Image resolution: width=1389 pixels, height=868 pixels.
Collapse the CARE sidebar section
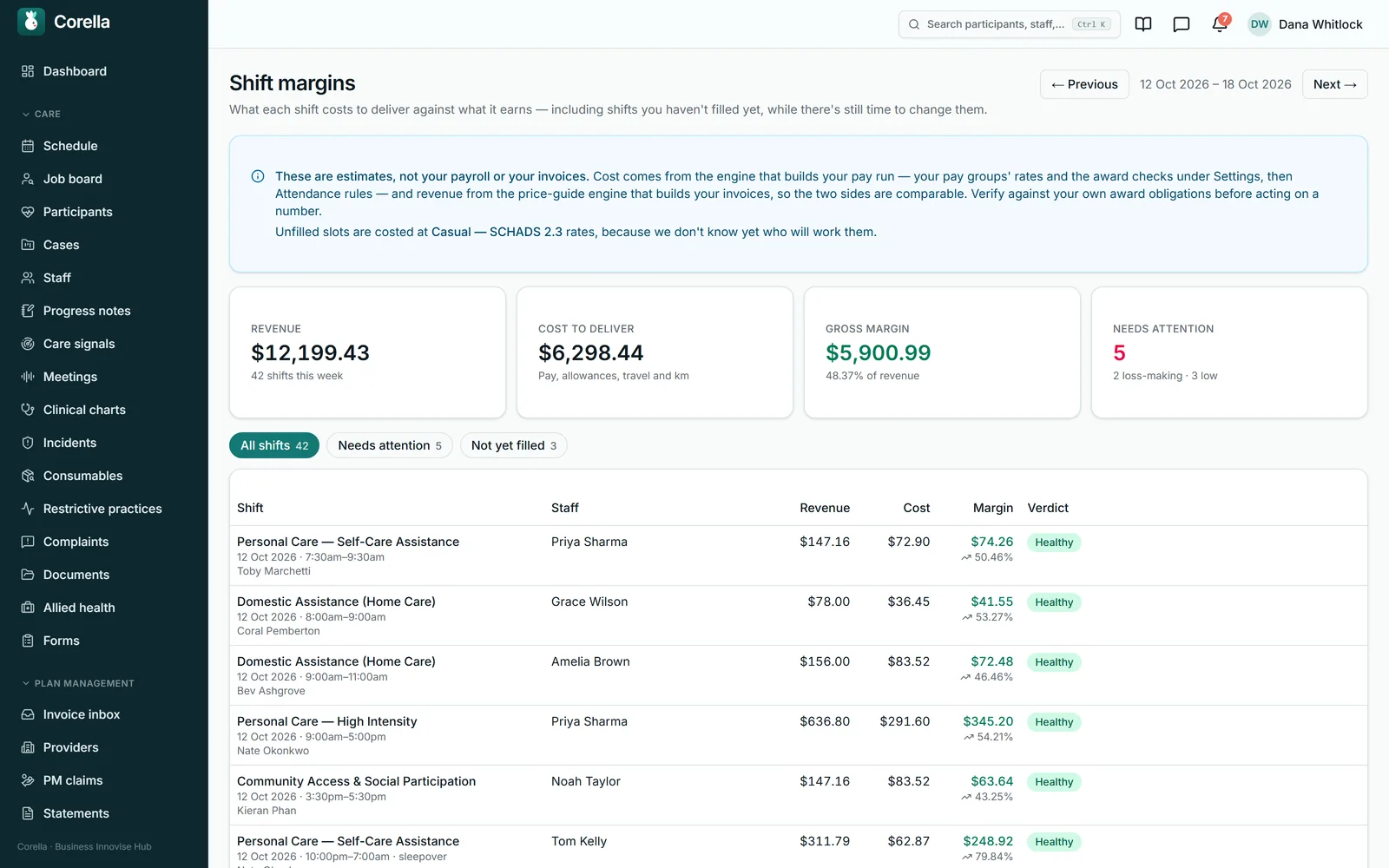point(41,114)
